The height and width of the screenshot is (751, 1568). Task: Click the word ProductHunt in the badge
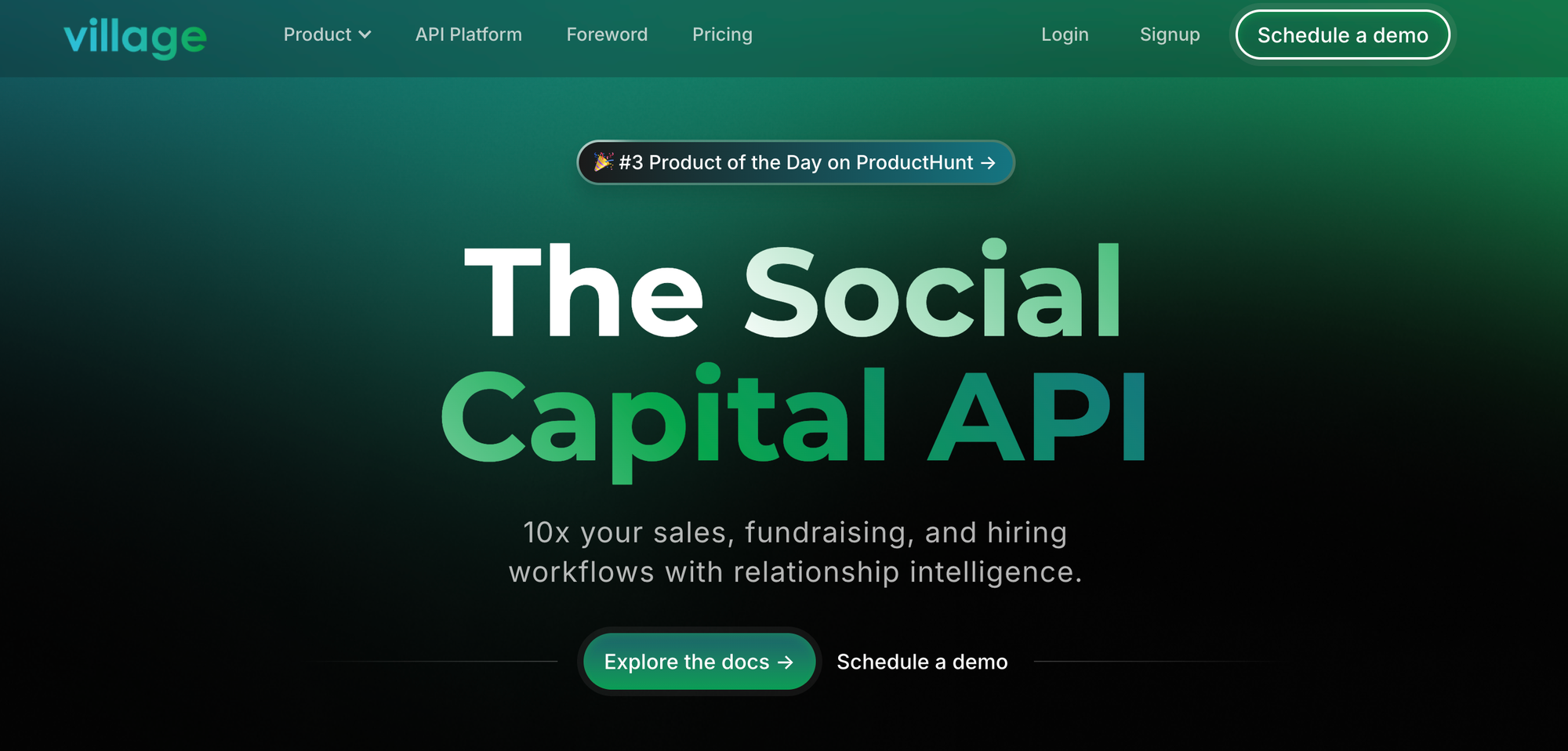914,162
